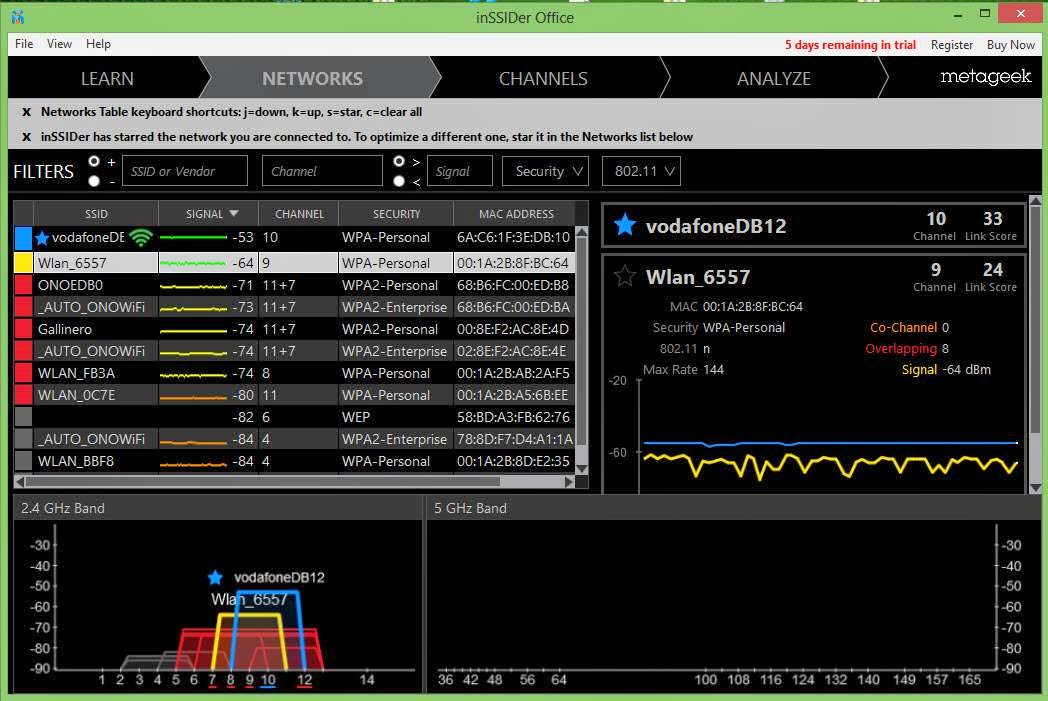Click the inSSIDer app icon in title bar
1048x701 pixels.
point(17,17)
